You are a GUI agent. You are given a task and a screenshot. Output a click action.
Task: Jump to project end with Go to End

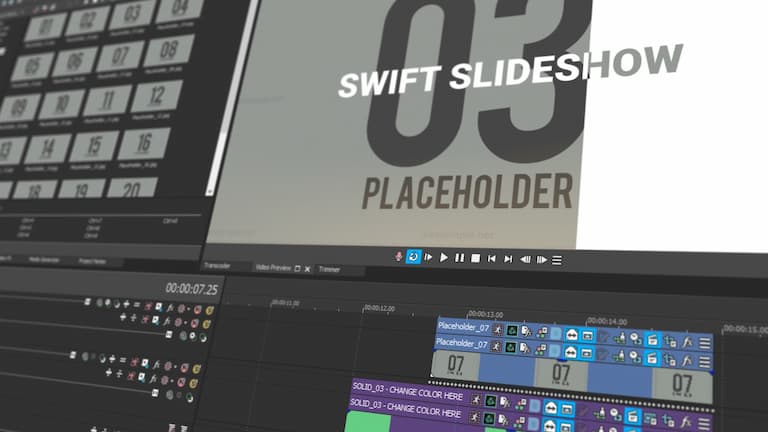[x=508, y=259]
